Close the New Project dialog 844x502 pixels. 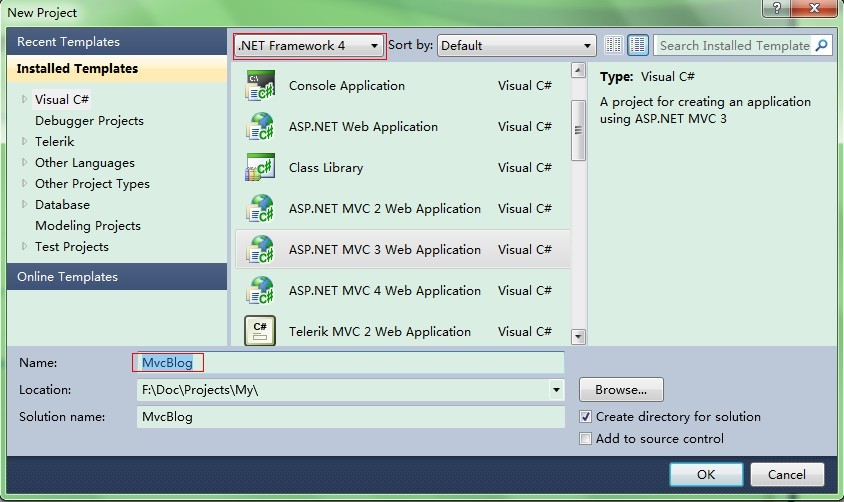[814, 8]
